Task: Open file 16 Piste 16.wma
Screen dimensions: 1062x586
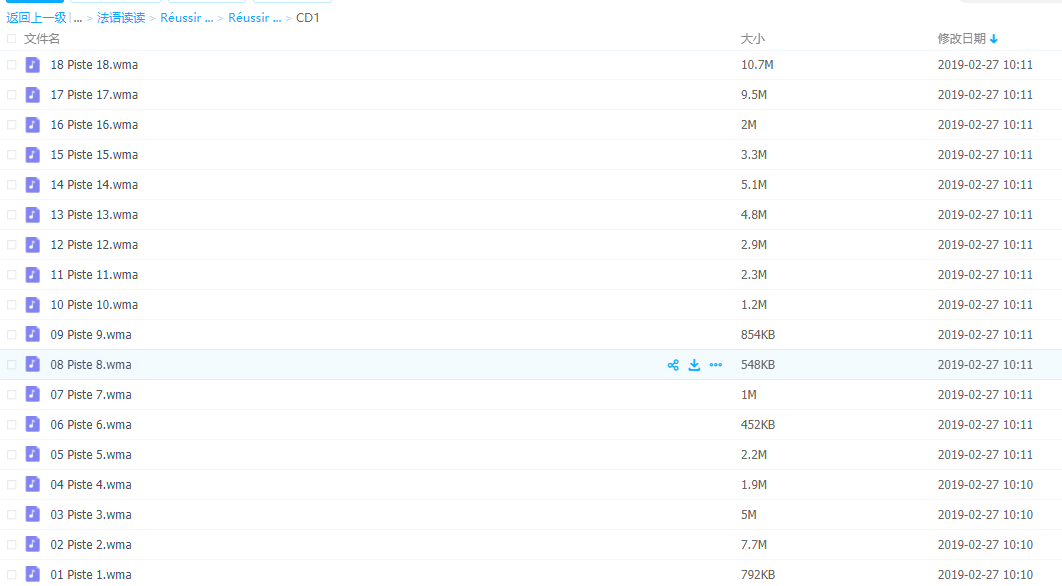Action: pyautogui.click(x=94, y=125)
